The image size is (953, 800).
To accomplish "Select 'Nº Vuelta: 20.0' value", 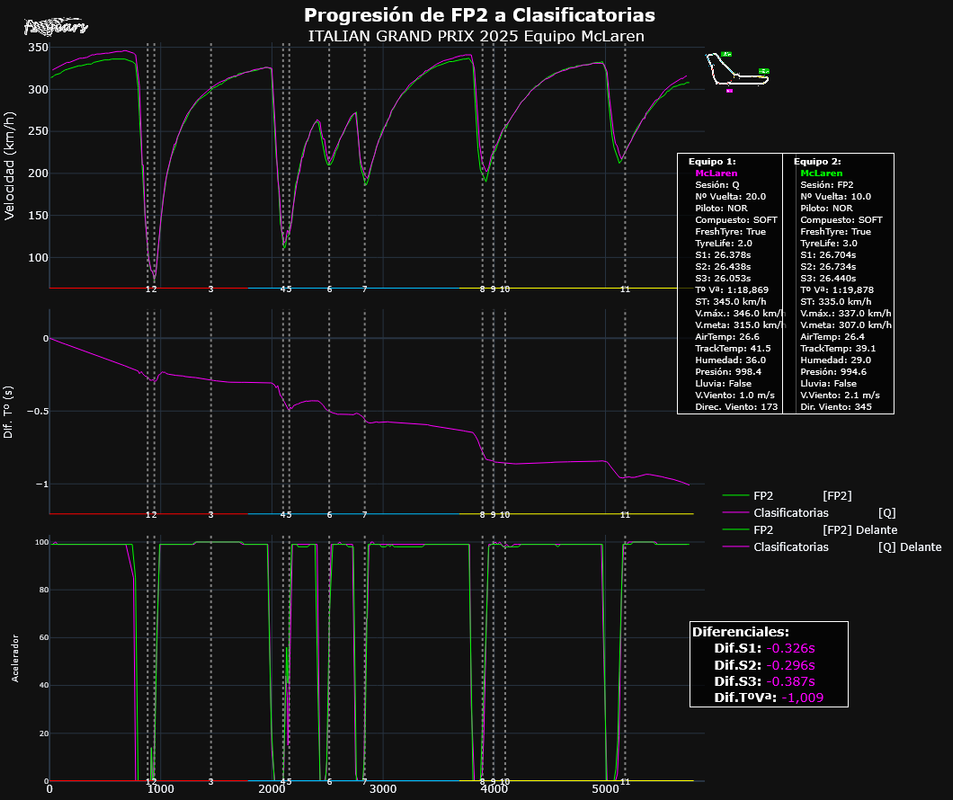I will click(x=731, y=196).
